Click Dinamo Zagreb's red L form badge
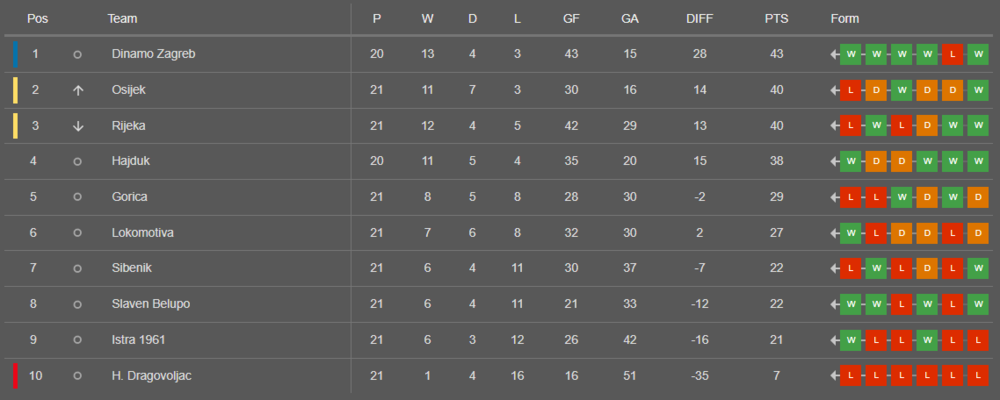The height and width of the screenshot is (400, 1000). pos(953,54)
